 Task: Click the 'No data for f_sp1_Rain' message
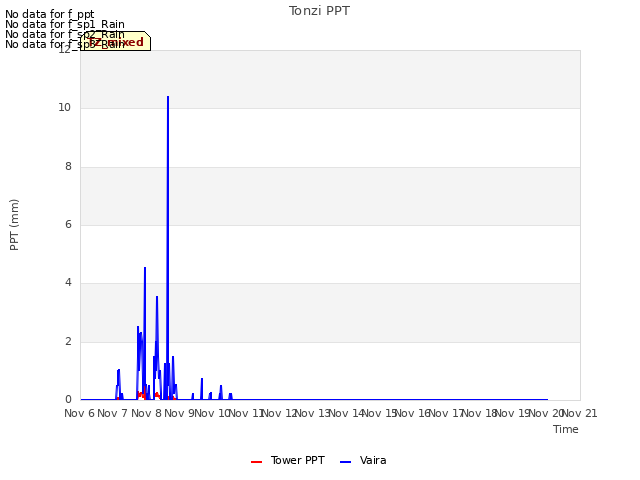65,24
